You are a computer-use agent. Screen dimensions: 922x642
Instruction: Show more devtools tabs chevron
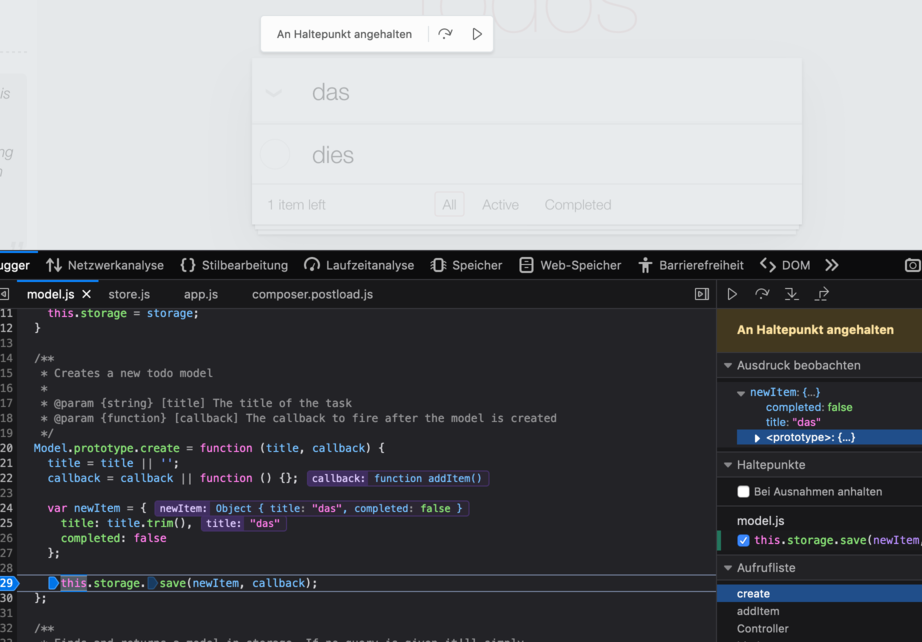[x=831, y=265]
